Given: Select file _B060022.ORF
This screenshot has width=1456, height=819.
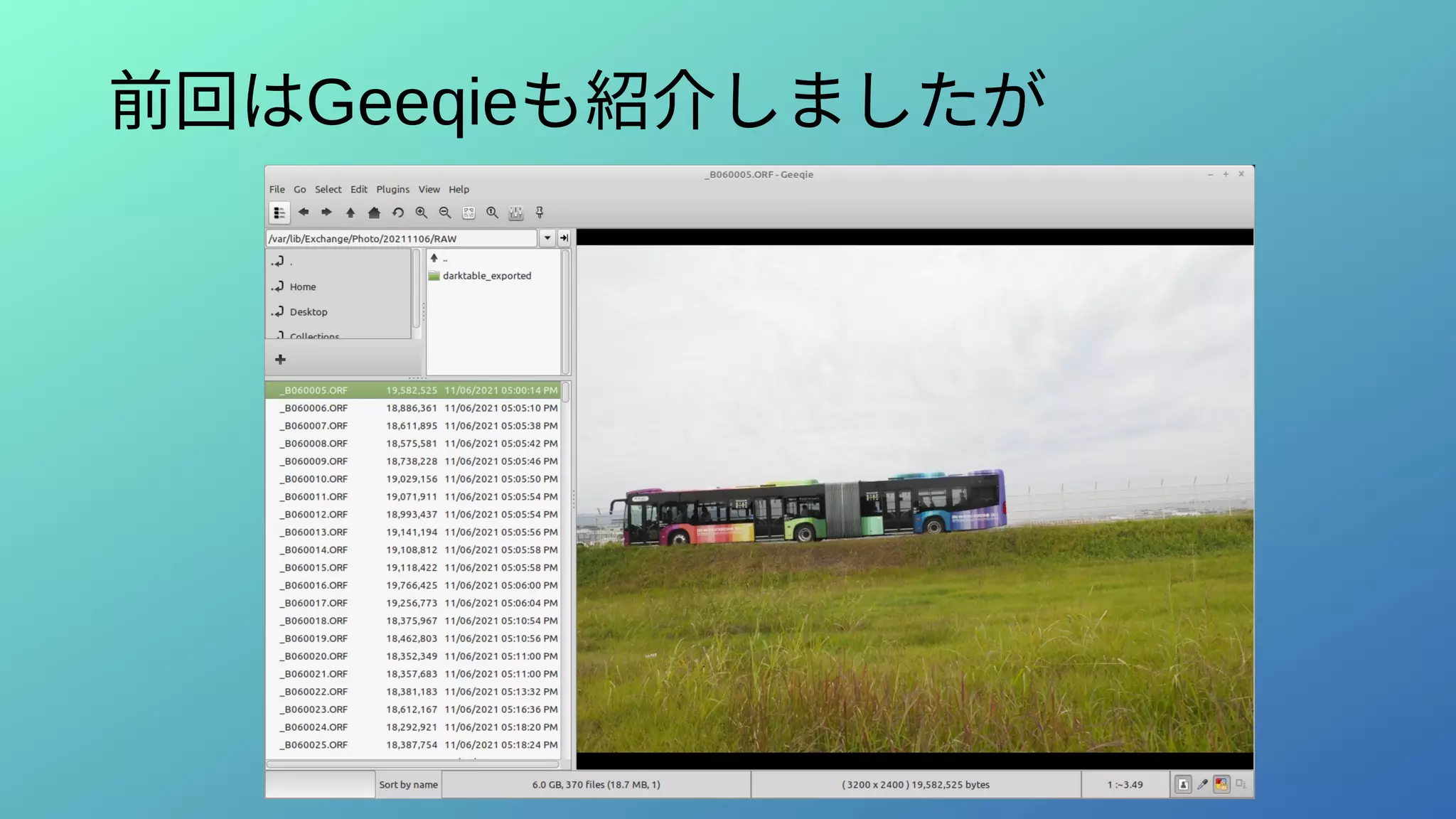Looking at the screenshot, I should [x=413, y=692].
